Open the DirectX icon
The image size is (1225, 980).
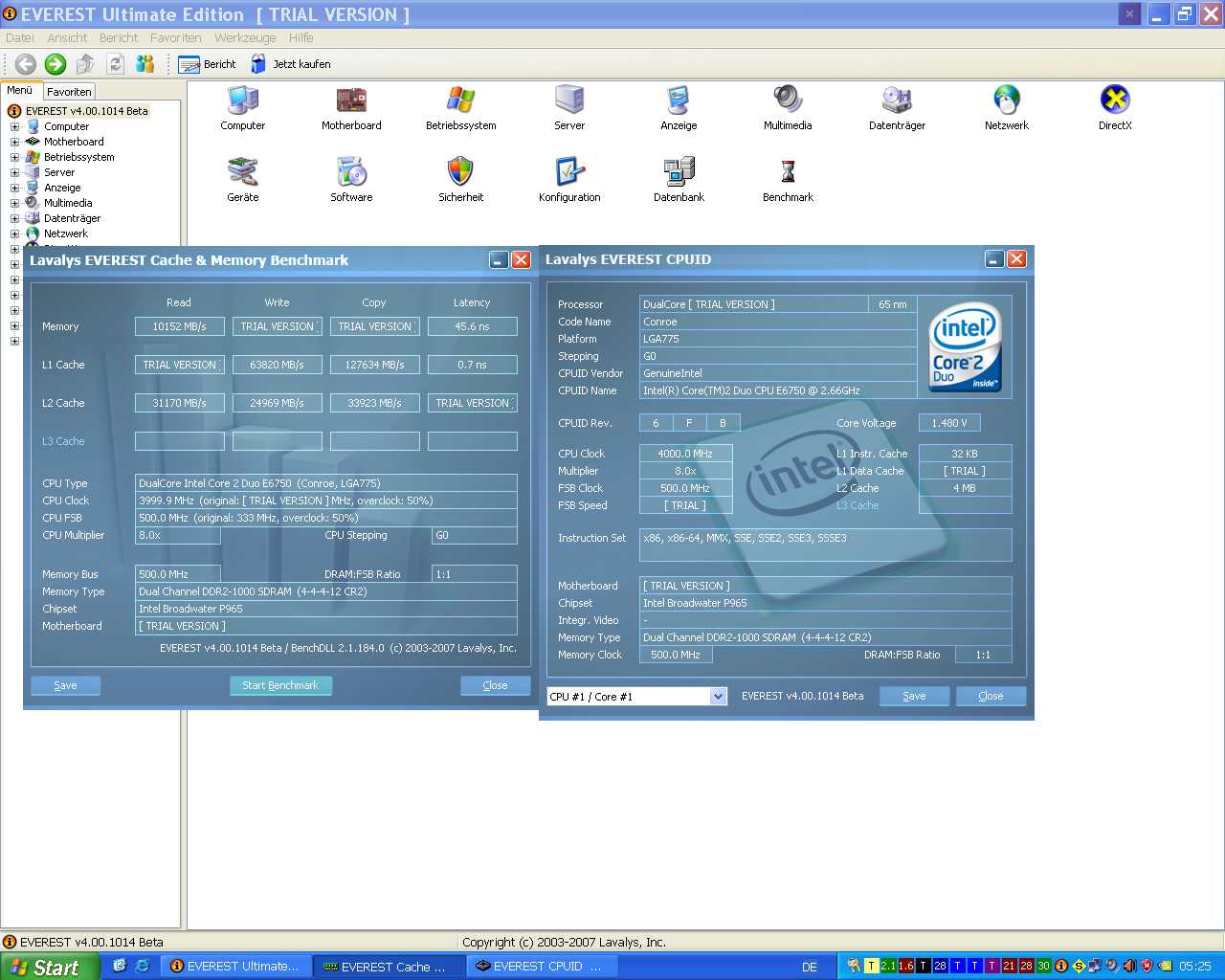pos(1115,107)
